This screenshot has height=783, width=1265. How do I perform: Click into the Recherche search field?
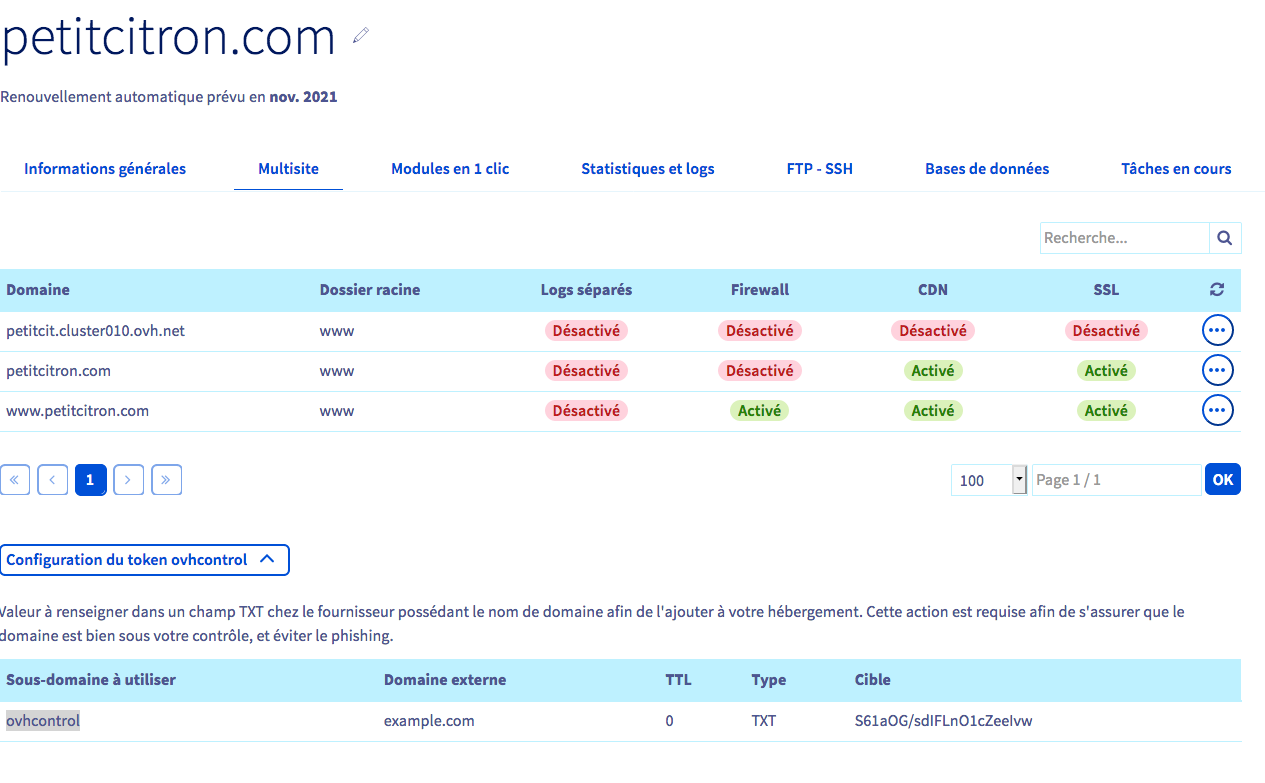tap(1124, 238)
